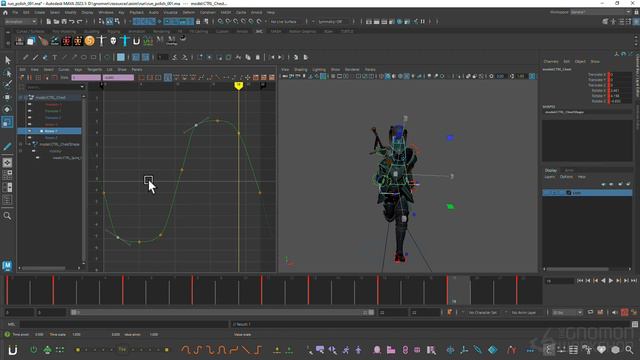640x360 pixels.
Task: Toggle the auto keyframe button
Action: point(624,312)
